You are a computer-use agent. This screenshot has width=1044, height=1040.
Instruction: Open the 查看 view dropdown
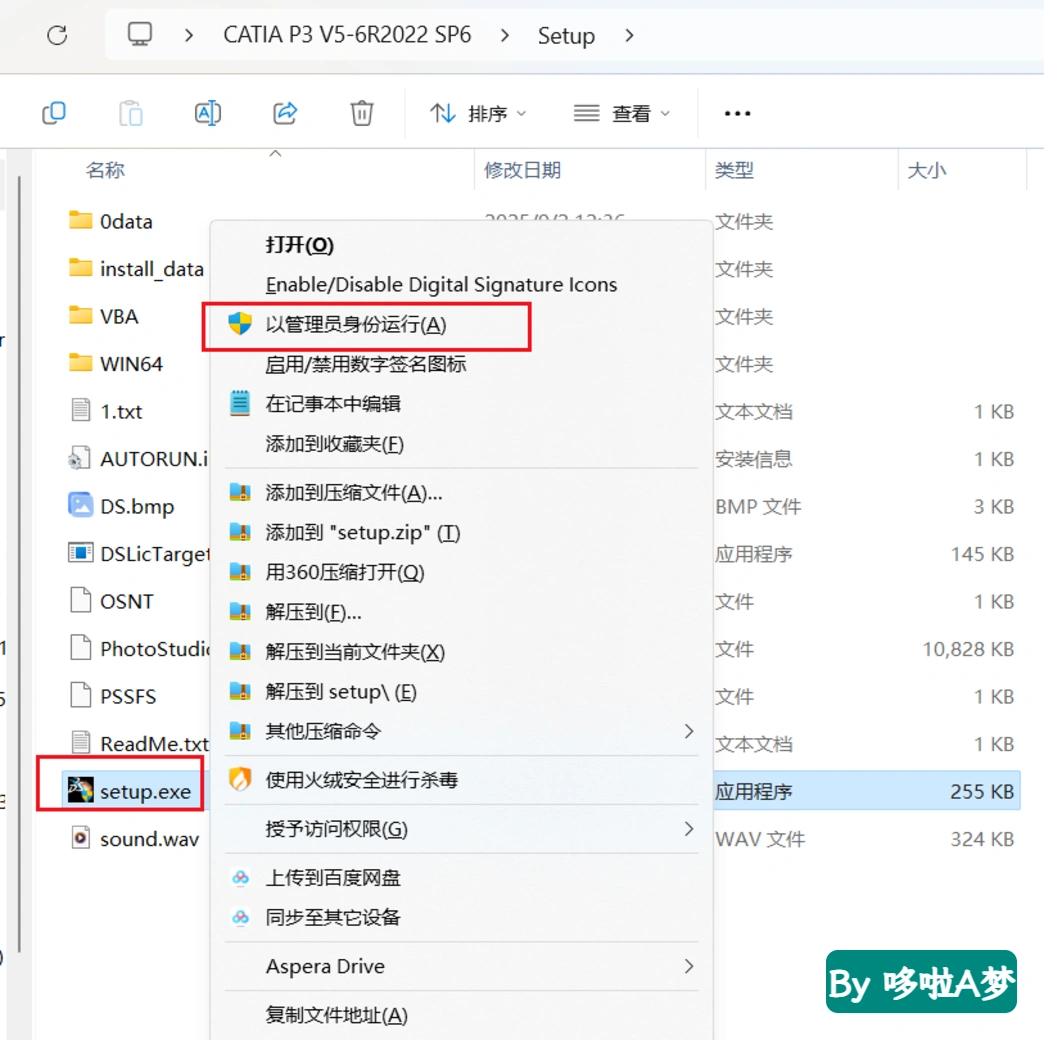pos(622,114)
